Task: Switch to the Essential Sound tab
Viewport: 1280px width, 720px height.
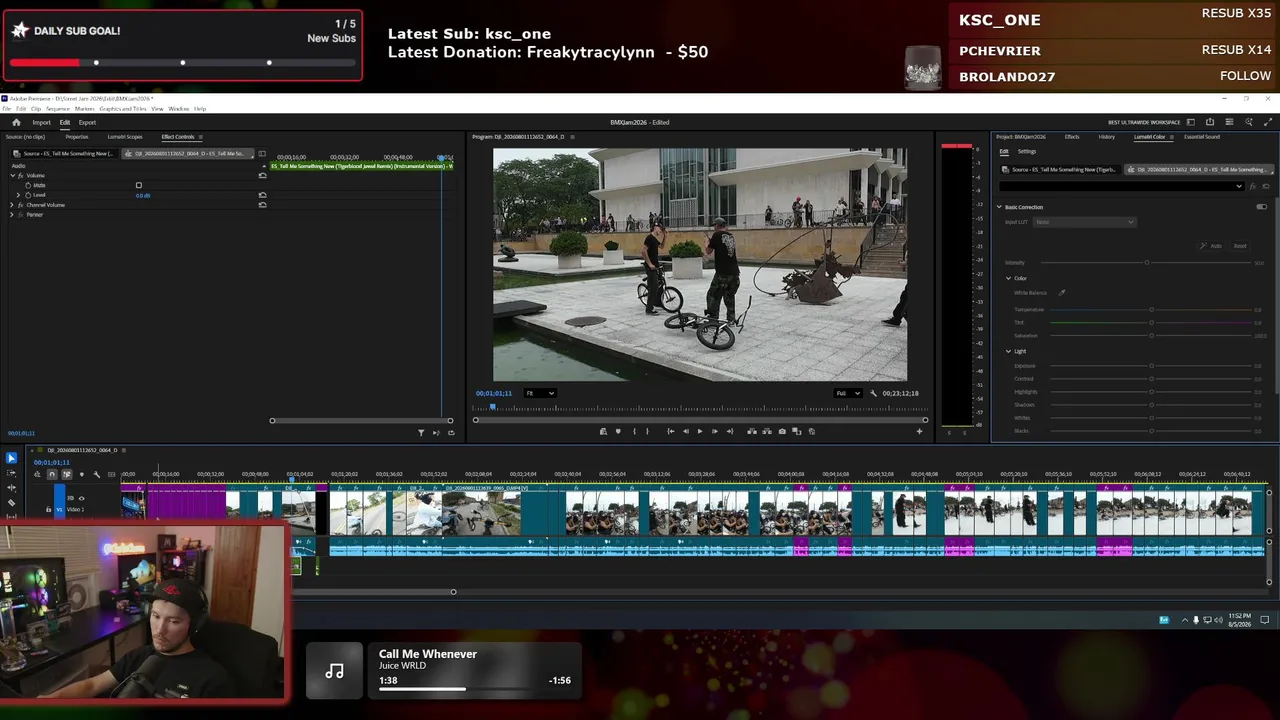Action: 1202,137
